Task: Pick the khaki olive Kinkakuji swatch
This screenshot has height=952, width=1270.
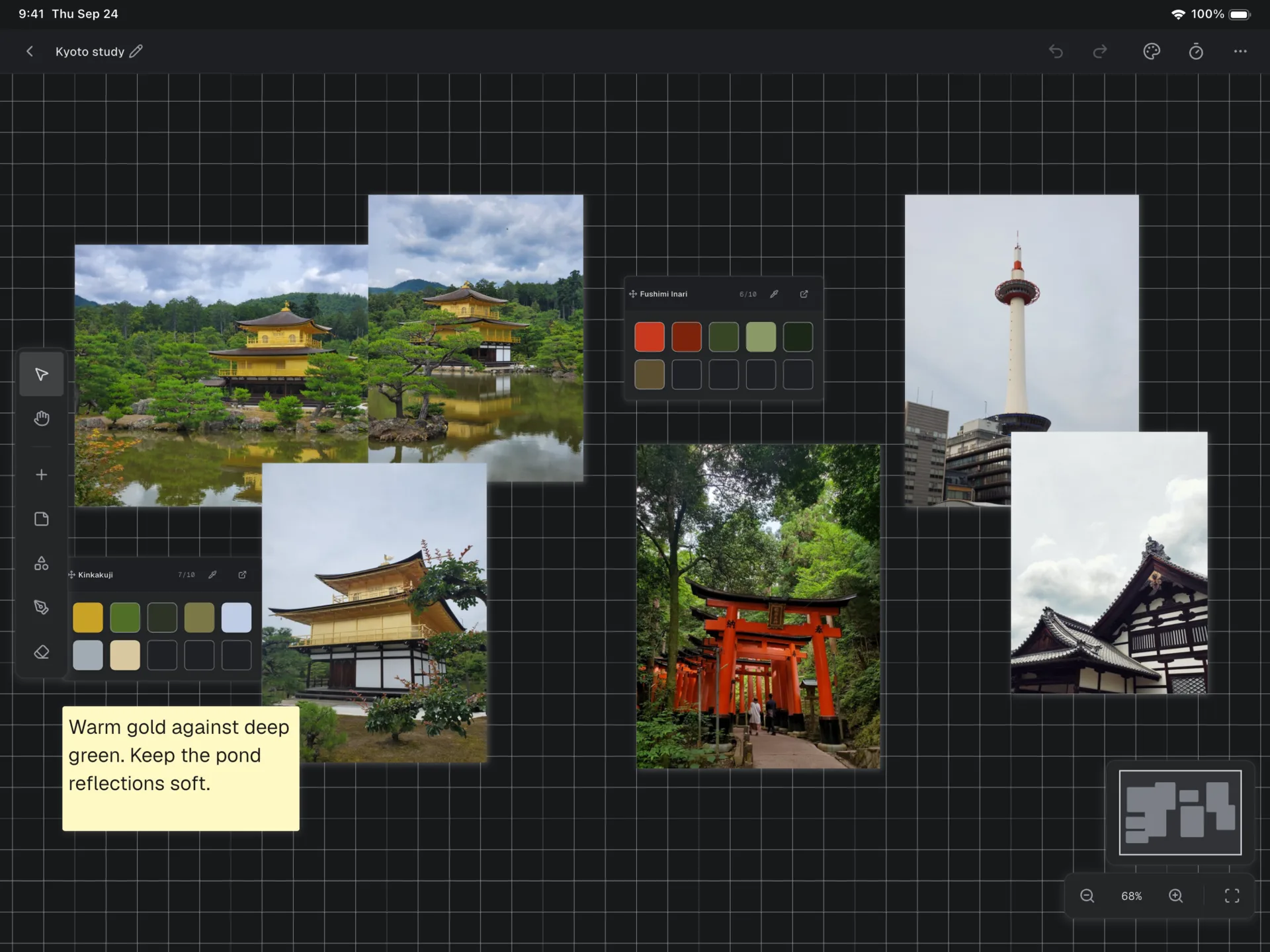Action: pos(199,617)
